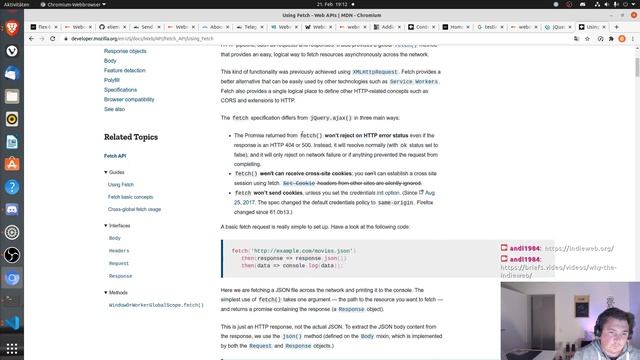The width and height of the screenshot is (640, 360).
Task: Click the Discord tray icon in top bar
Action: 582,4
